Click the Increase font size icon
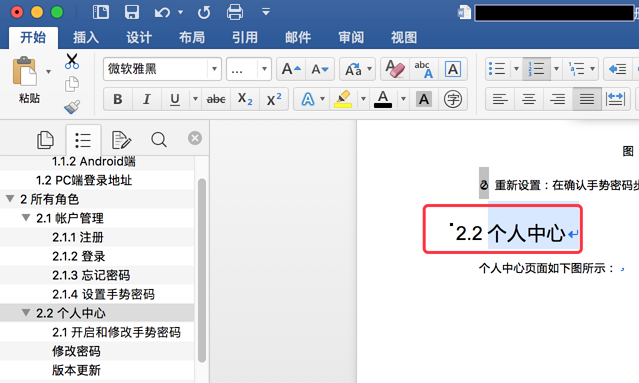This screenshot has width=639, height=383. point(291,69)
